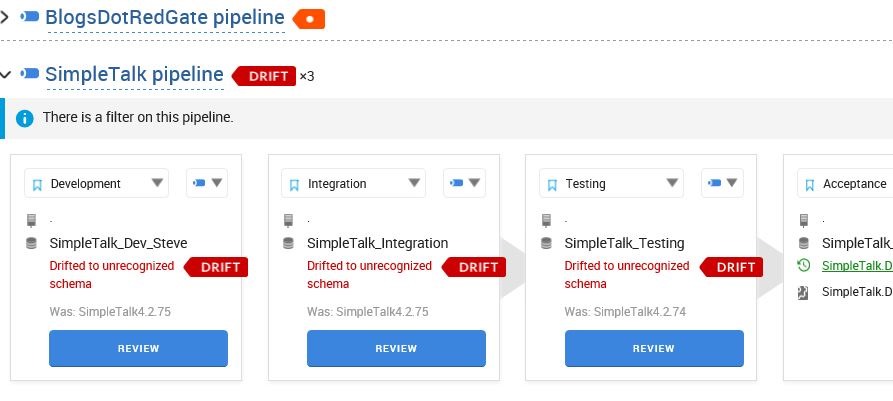Click the DRIFT flag on SimpleTalk_Testing

point(734,267)
